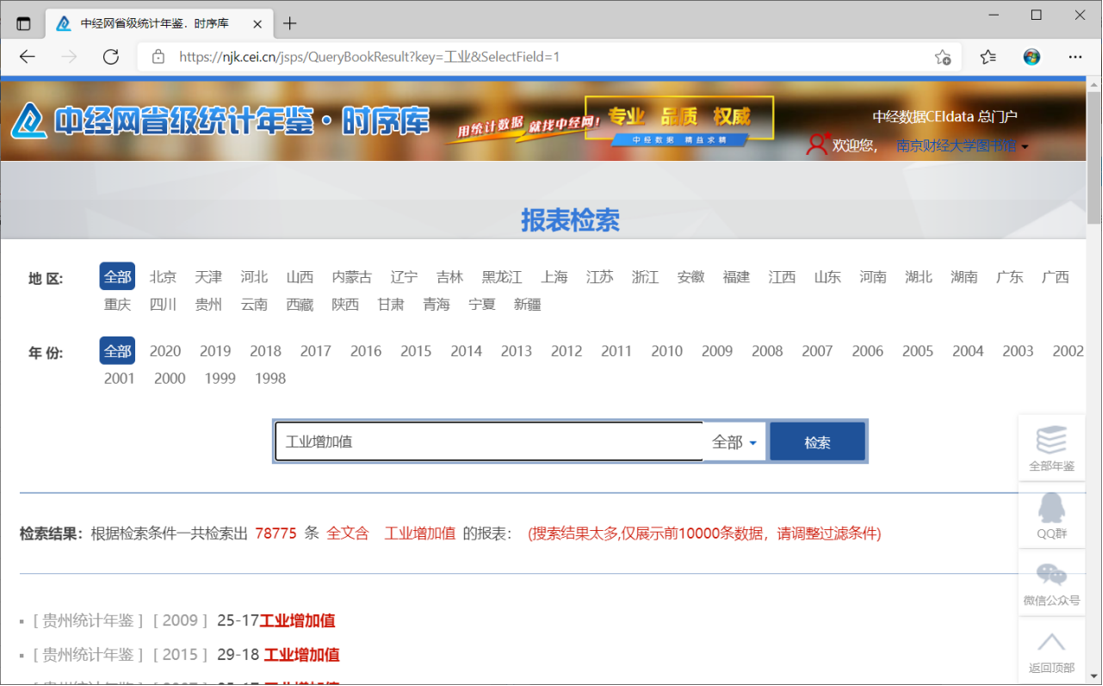The width and height of the screenshot is (1103, 686).
Task: Select 北京 in the 地区 region filter
Action: (x=163, y=276)
